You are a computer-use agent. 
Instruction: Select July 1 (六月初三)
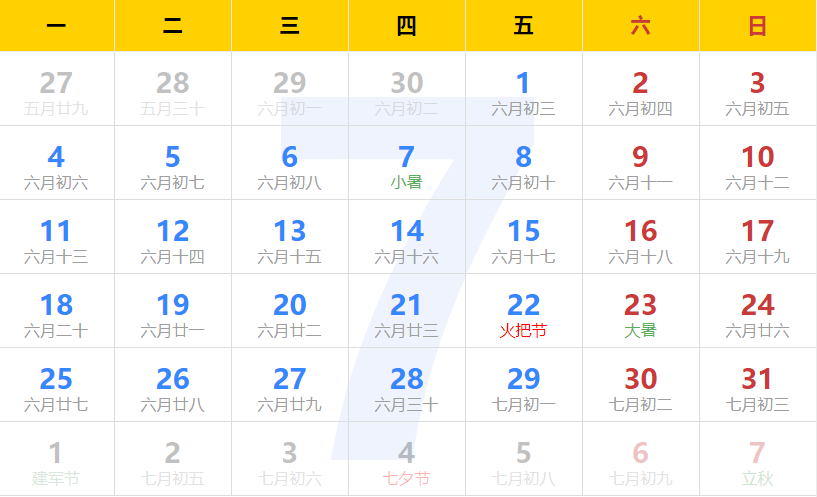click(524, 89)
